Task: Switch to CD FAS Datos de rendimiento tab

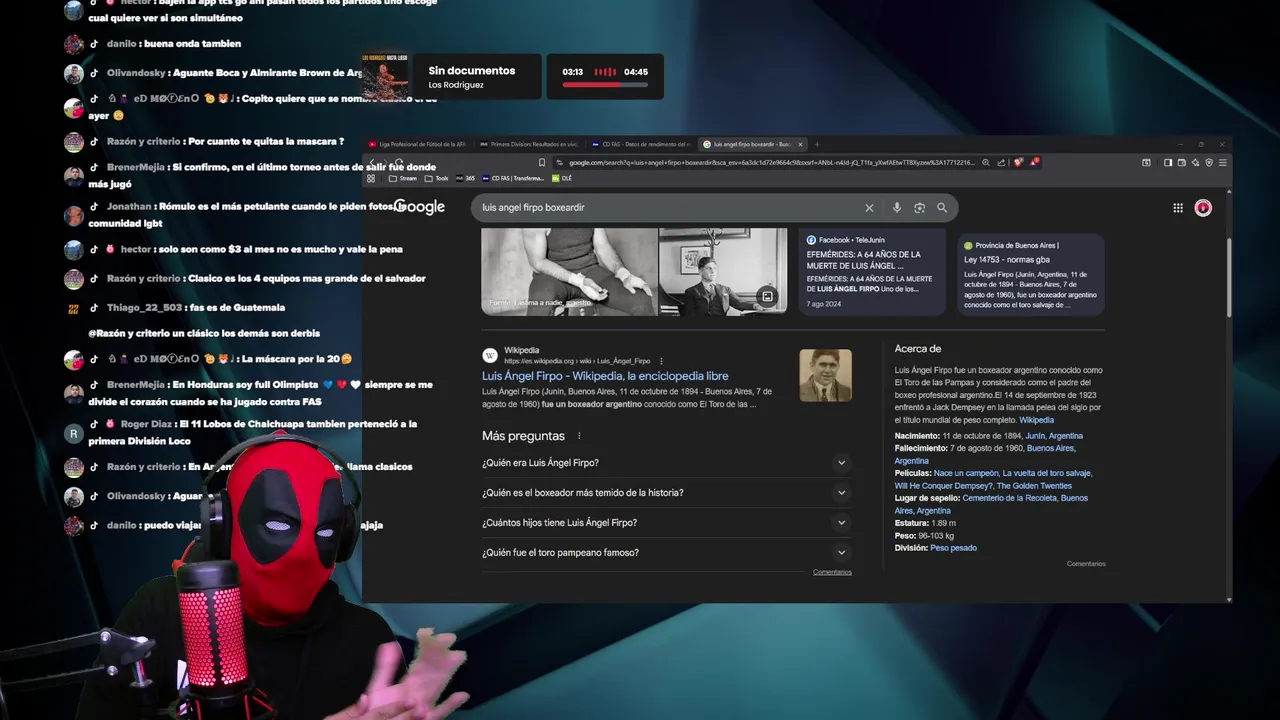Action: 641,144
